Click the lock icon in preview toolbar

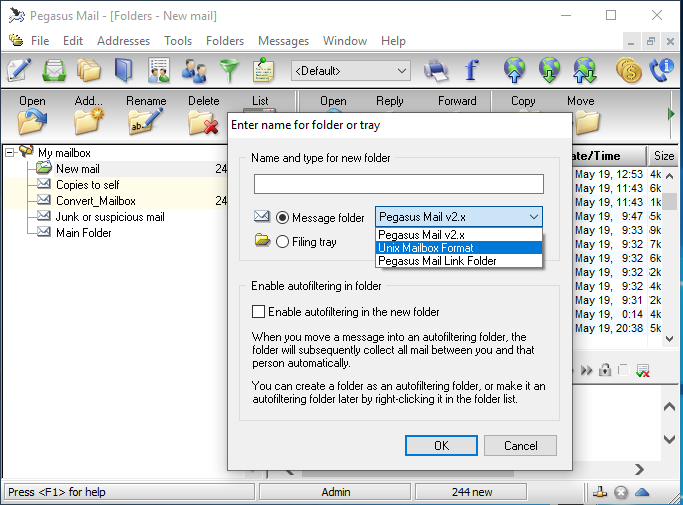tap(605, 370)
